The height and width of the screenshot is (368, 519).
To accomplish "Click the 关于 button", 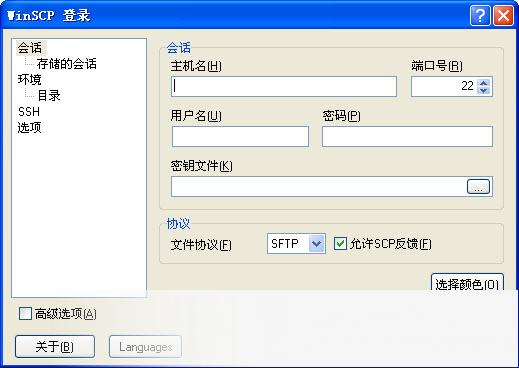I will 55,347.
